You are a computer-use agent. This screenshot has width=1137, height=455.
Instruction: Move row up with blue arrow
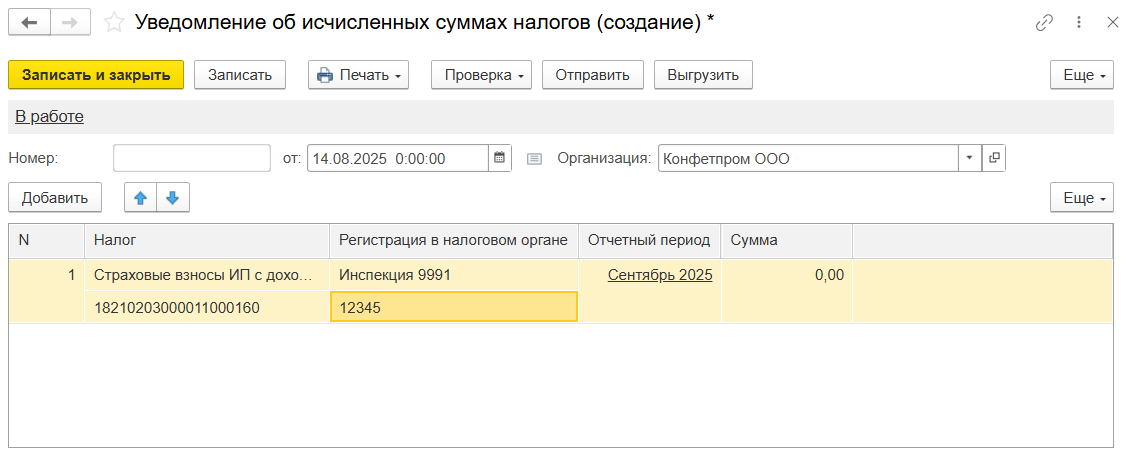click(x=140, y=198)
